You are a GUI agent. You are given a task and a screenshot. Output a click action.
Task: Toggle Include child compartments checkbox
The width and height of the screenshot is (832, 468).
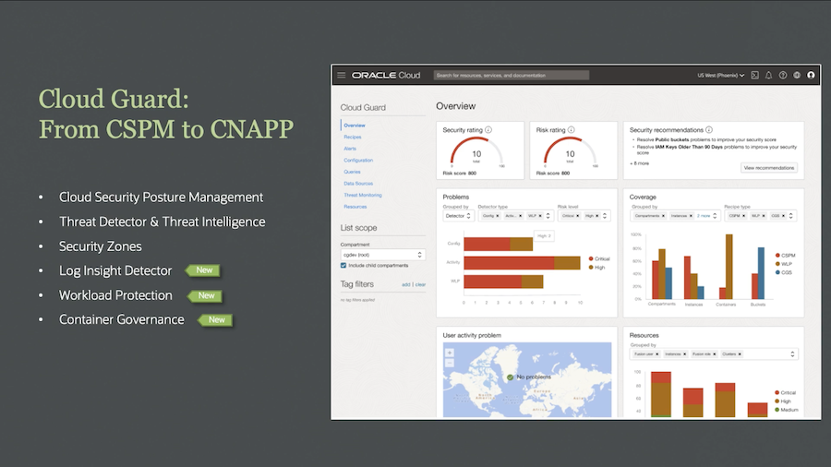tap(343, 265)
